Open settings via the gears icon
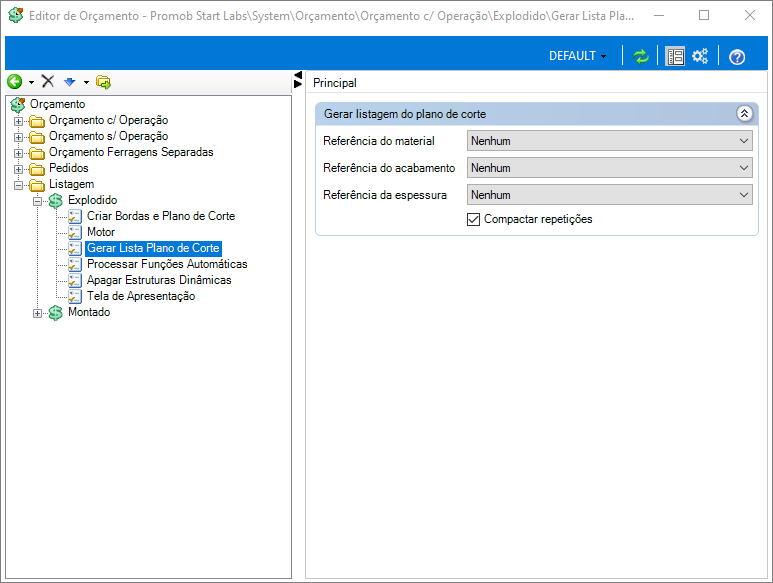The width and height of the screenshot is (773, 583). (700, 56)
